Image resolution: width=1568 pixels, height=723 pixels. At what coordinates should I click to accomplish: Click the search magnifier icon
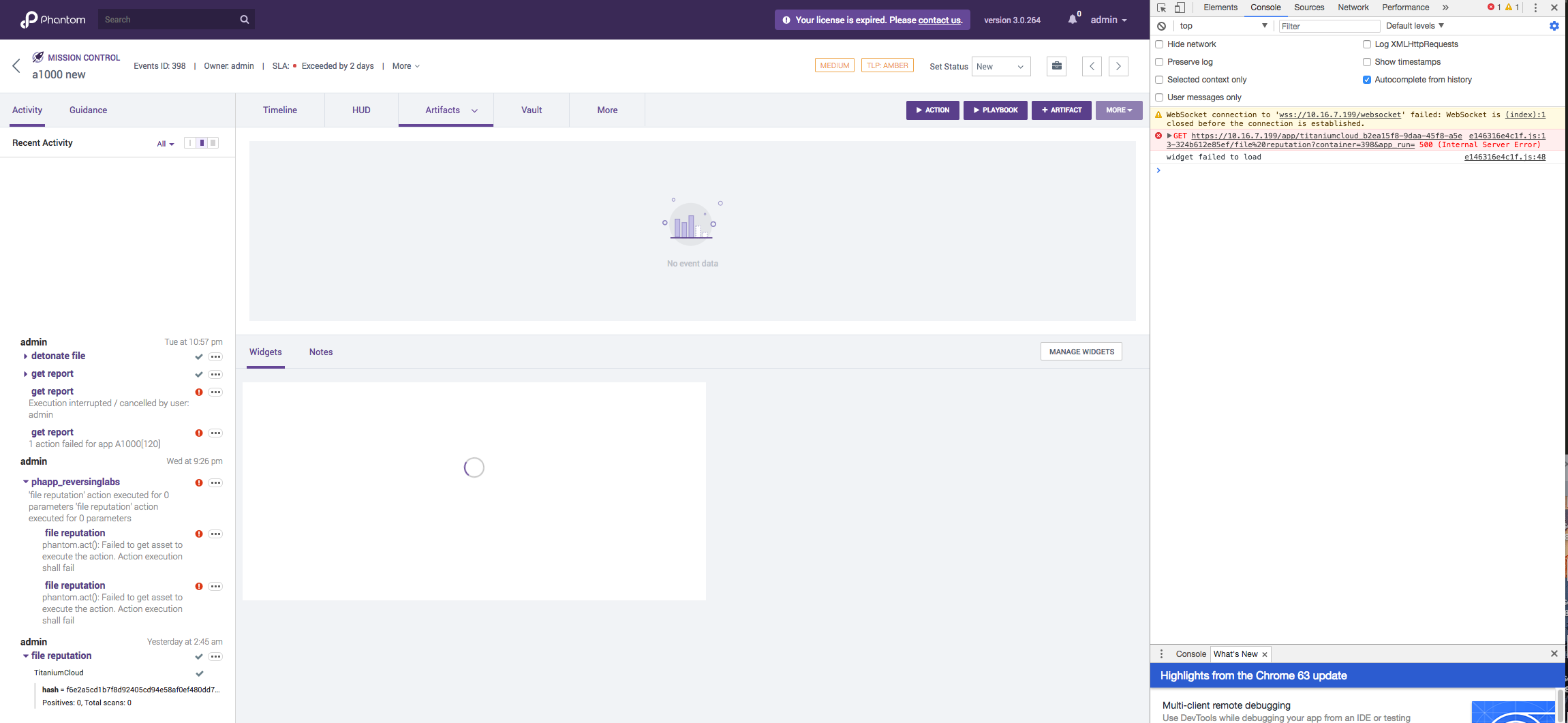pos(244,19)
